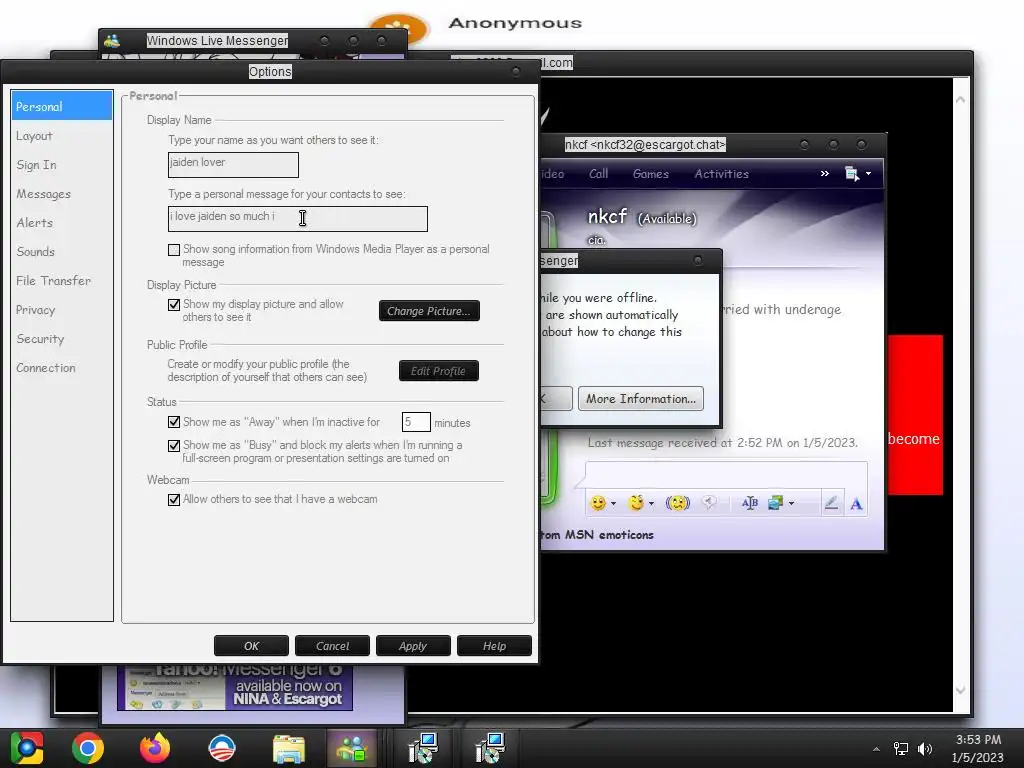Viewport: 1024px width, 768px height.
Task: Switch to text typing mode A icon
Action: [x=856, y=504]
